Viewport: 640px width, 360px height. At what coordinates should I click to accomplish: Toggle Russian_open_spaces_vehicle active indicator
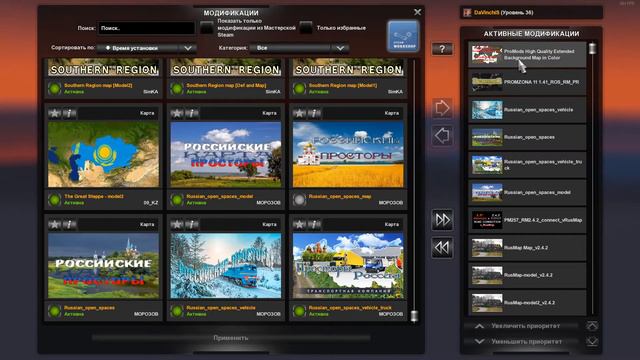(177, 311)
